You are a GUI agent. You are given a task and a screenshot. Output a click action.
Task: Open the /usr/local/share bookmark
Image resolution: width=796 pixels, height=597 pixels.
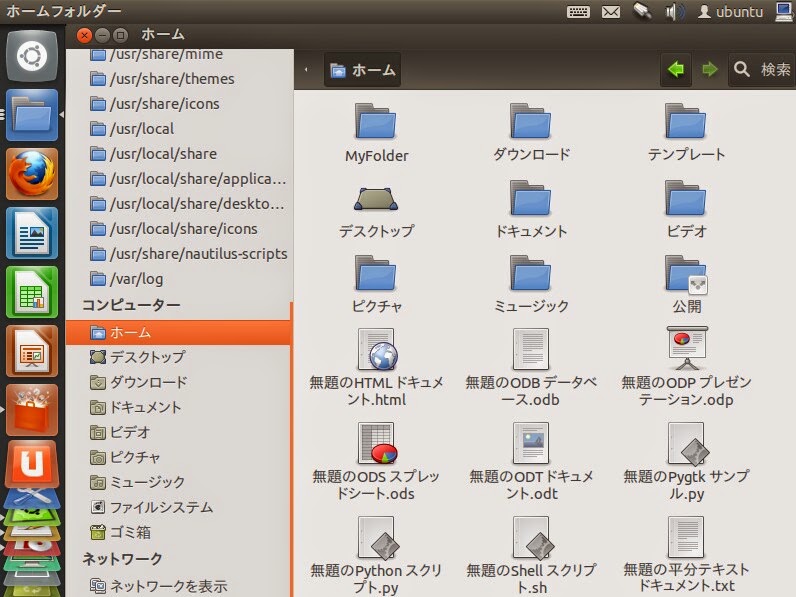point(180,153)
